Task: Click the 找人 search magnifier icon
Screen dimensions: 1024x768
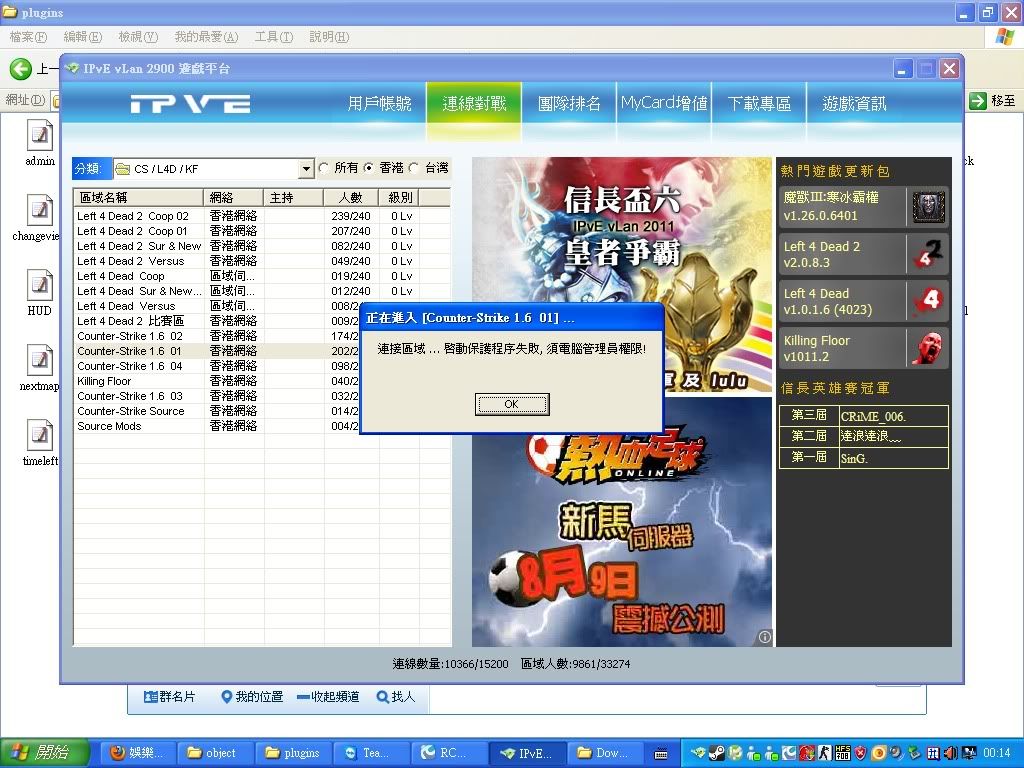Action: coord(382,697)
